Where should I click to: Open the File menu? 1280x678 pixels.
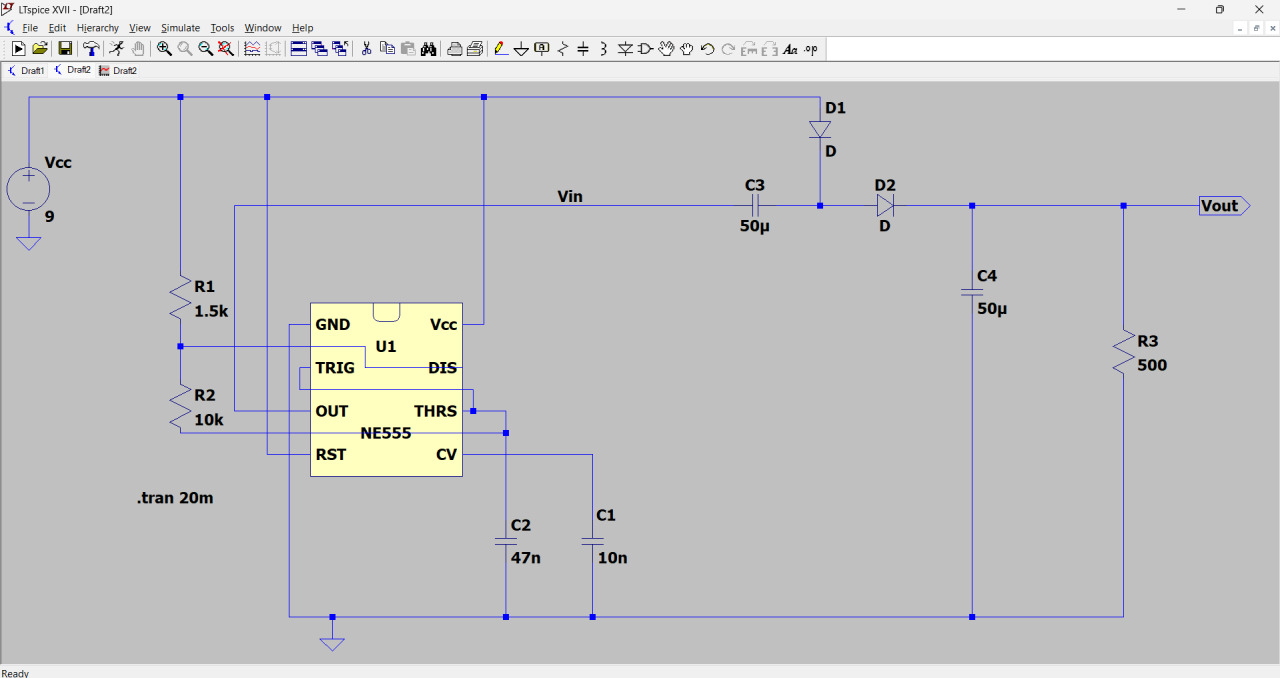pos(30,28)
